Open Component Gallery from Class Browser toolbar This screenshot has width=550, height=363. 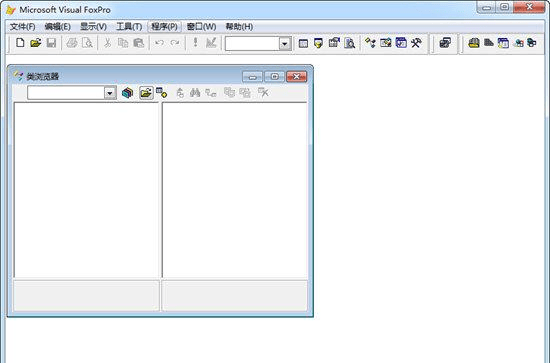127,93
